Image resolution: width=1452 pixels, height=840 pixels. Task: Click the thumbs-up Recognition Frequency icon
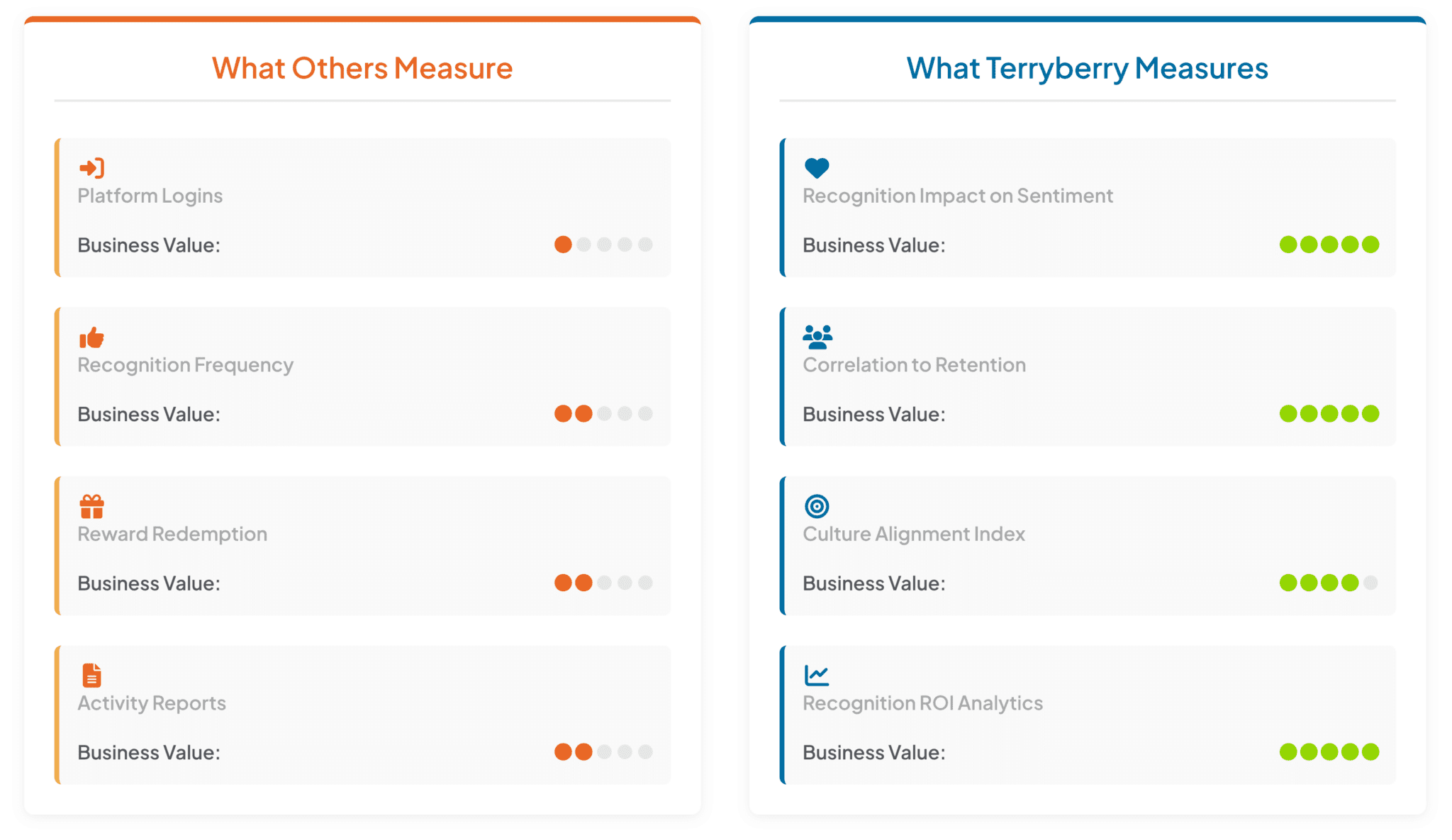tap(91, 337)
